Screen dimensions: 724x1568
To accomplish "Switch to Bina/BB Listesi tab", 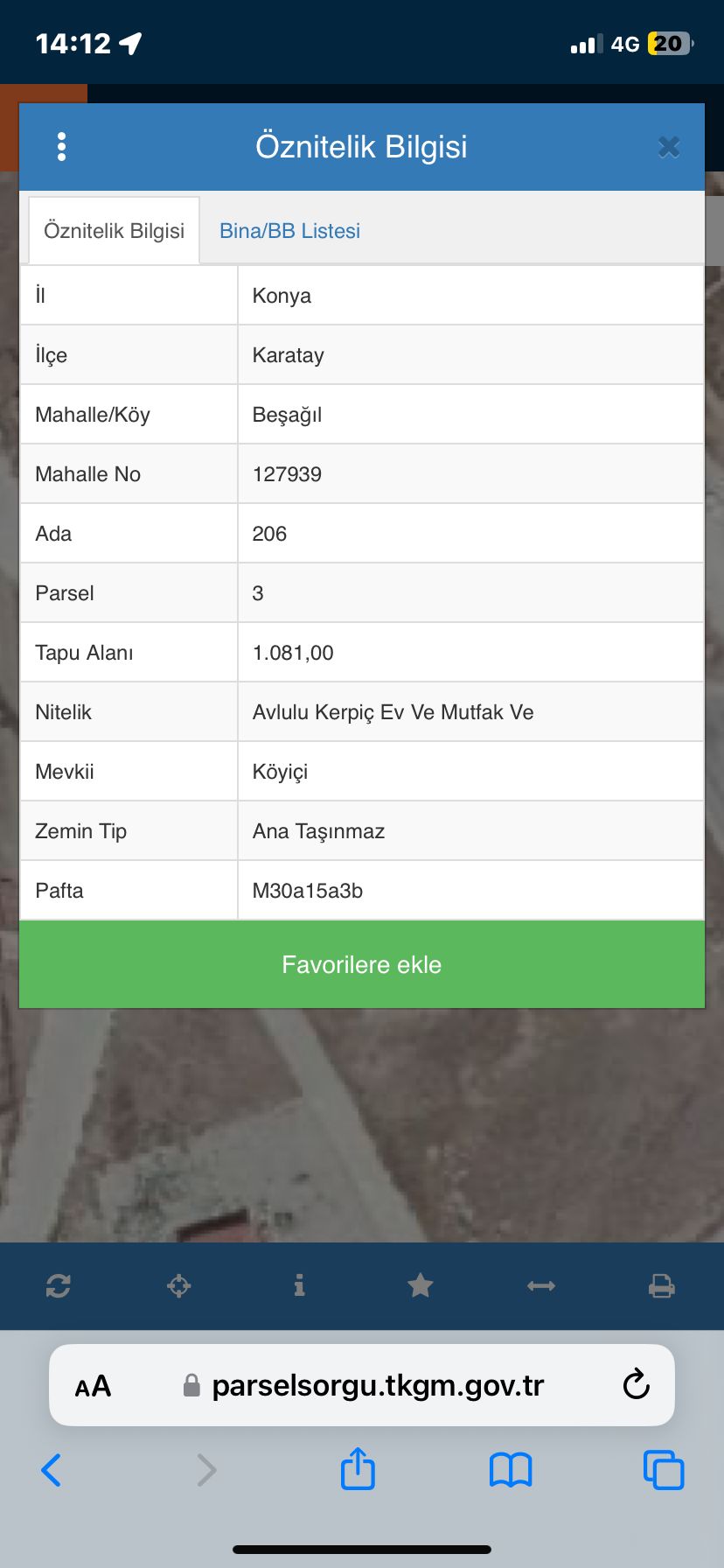I will [x=289, y=231].
